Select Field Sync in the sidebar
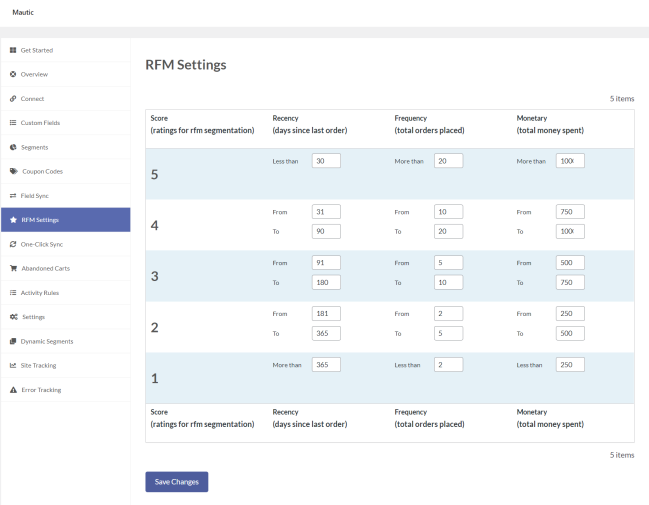 coord(36,195)
